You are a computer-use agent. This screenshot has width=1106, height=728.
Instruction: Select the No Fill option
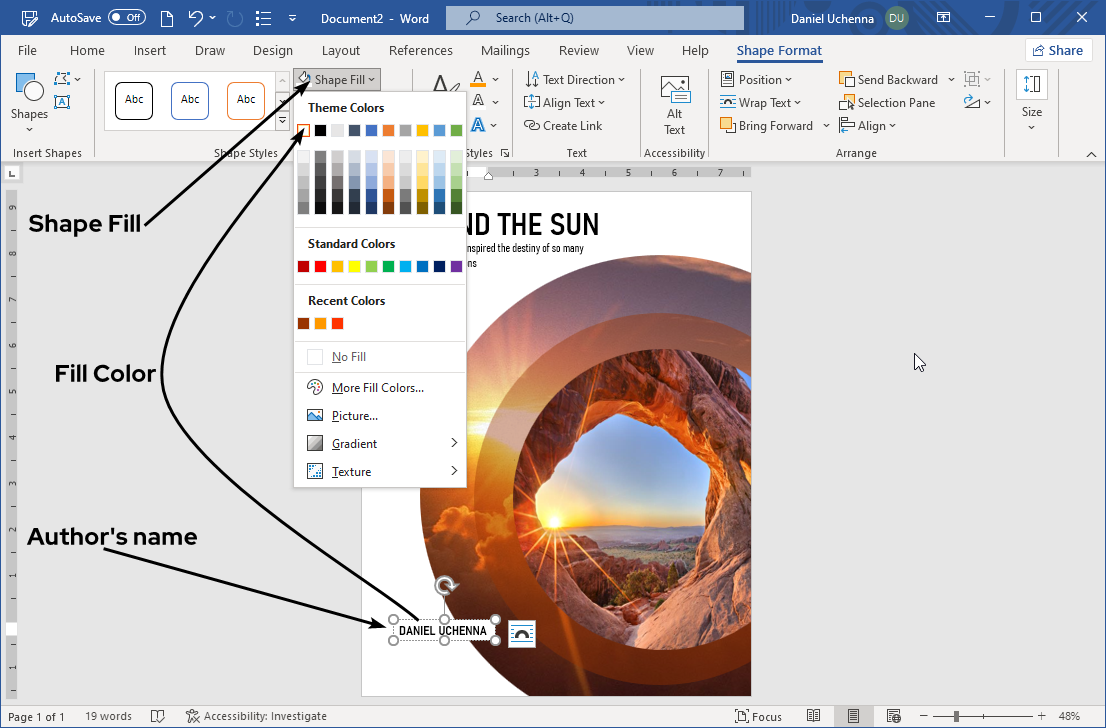[x=348, y=357]
